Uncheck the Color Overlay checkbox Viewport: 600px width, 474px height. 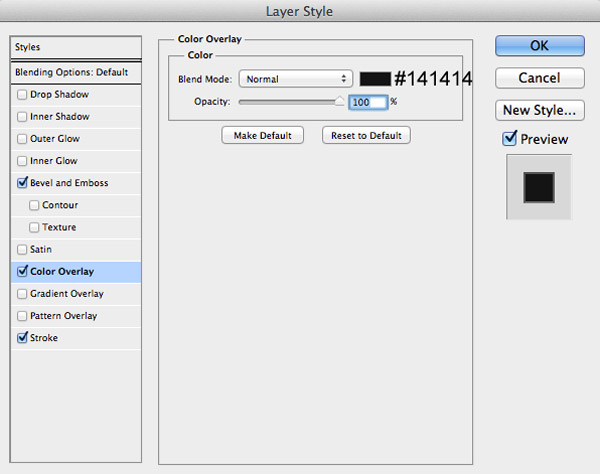coord(22,272)
